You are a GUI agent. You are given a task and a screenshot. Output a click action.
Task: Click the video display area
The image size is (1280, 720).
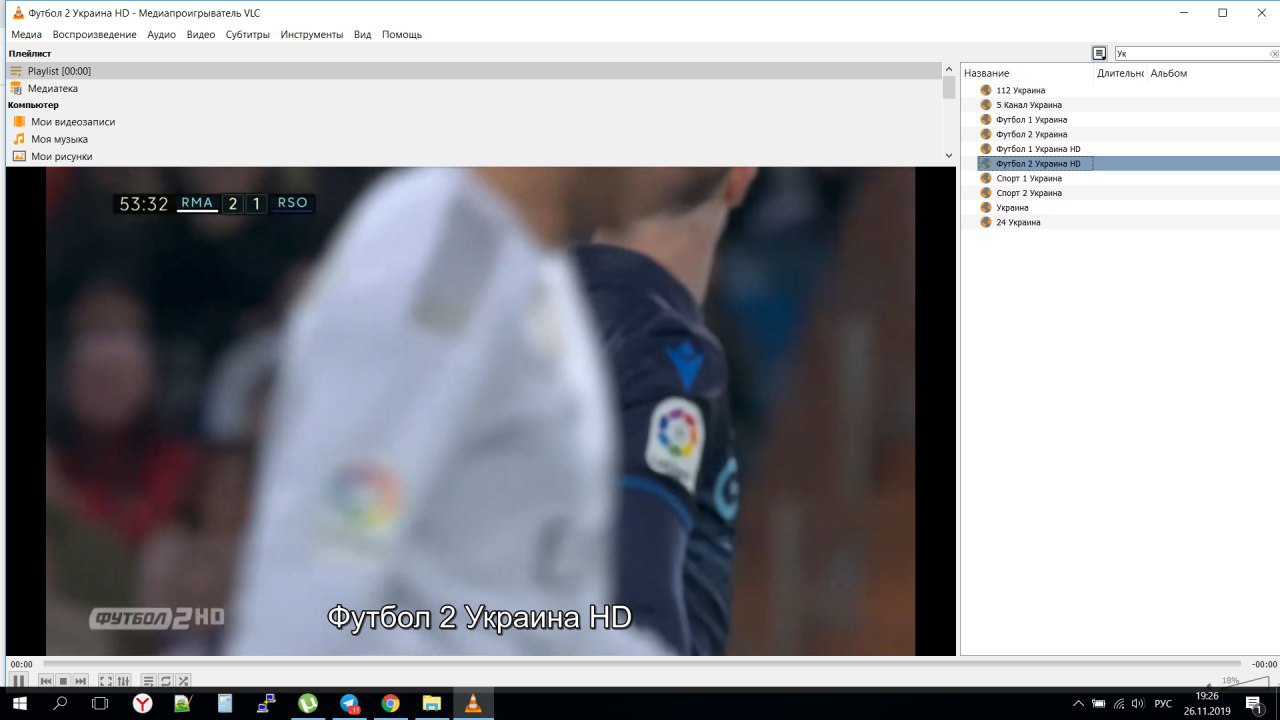tap(480, 411)
